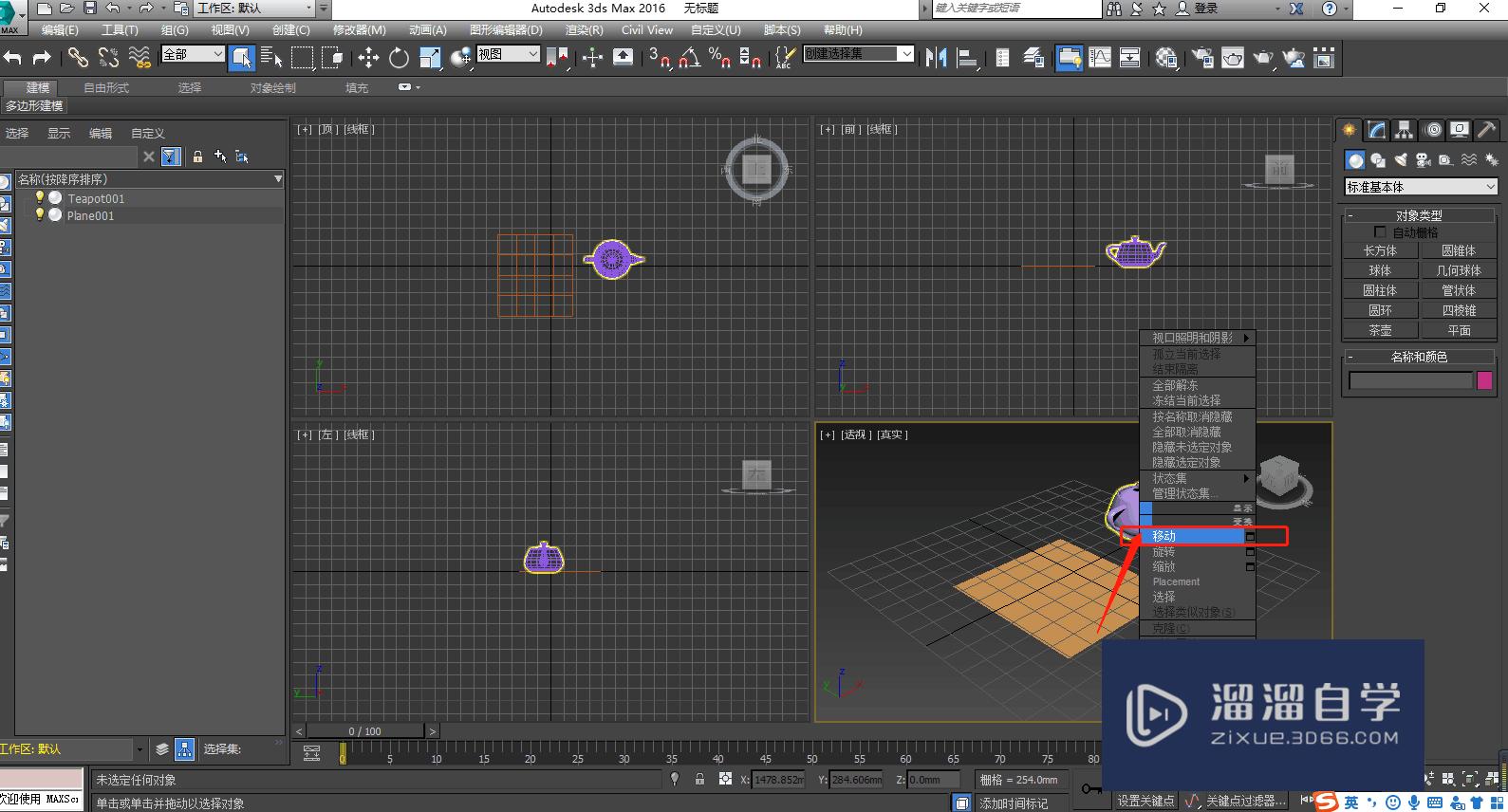Image resolution: width=1508 pixels, height=812 pixels.
Task: Click the Use Pivot Point Center icon
Action: coord(557,58)
